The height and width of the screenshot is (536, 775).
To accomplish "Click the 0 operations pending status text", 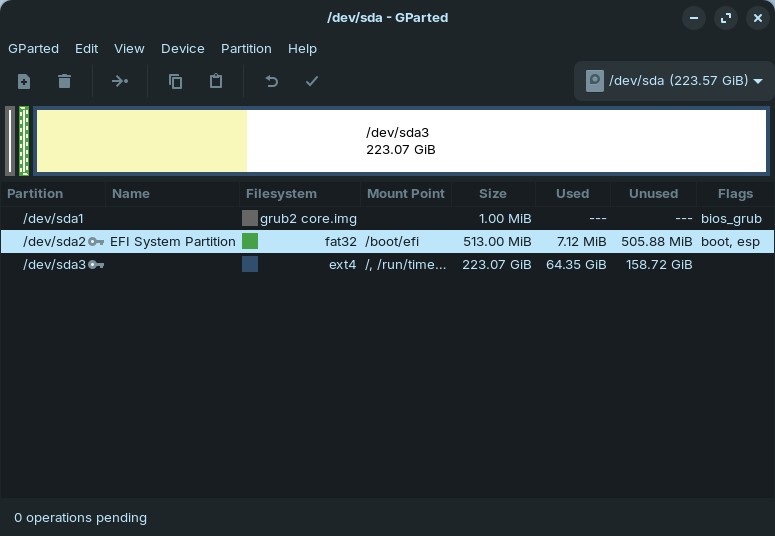I will pyautogui.click(x=81, y=518).
